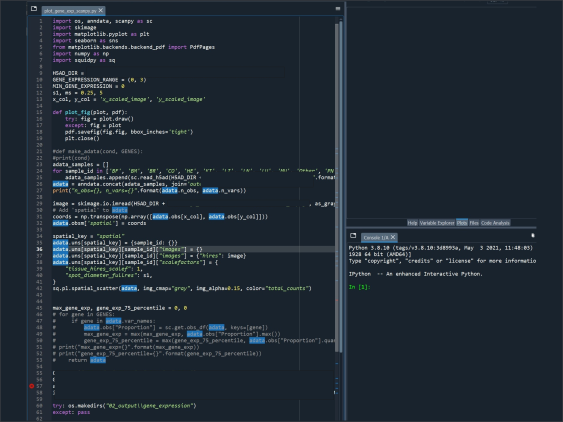
Task: Open the console tab browser icon
Action: click(x=353, y=235)
